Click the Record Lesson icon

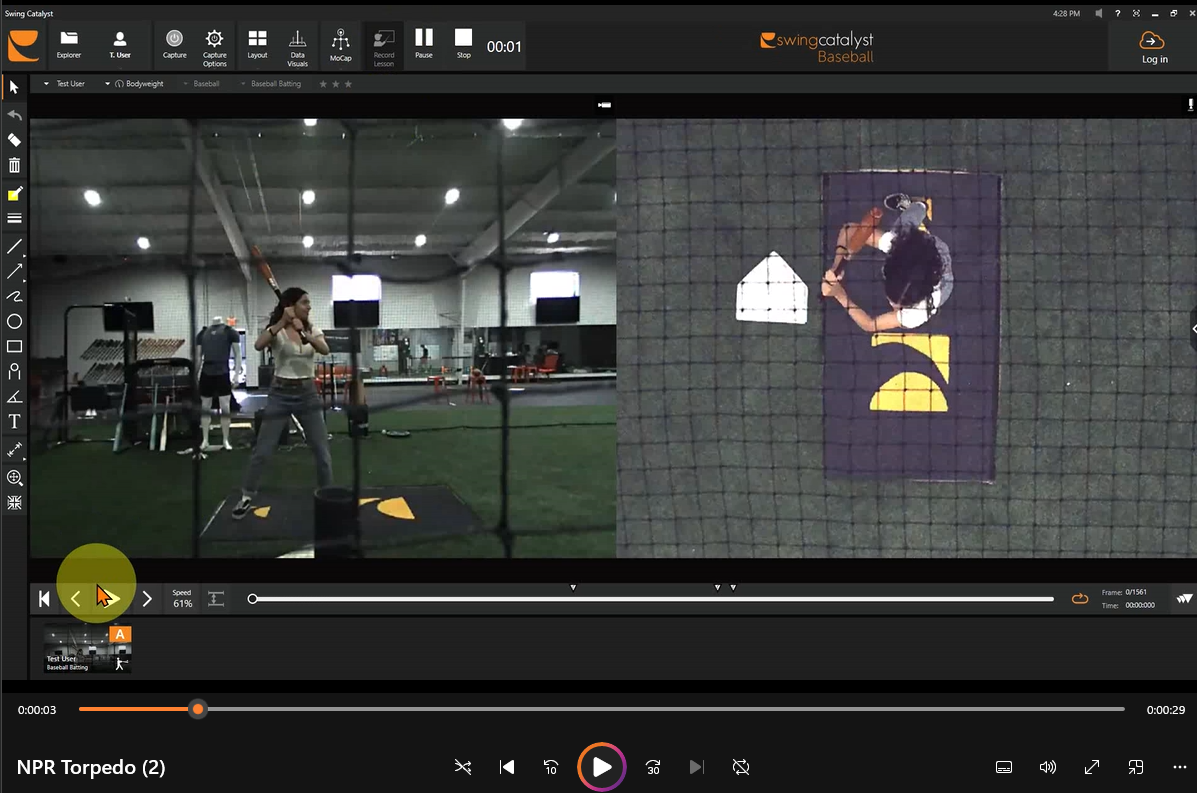(384, 47)
